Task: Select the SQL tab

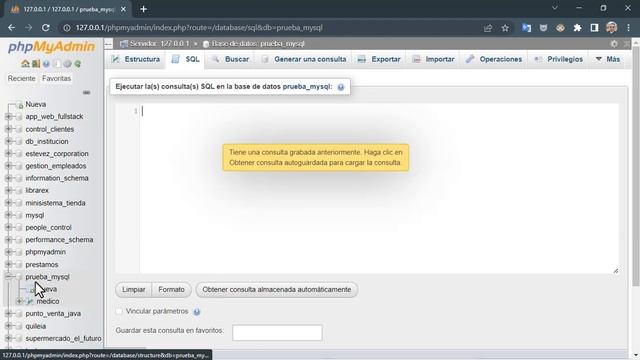Action: (x=186, y=59)
